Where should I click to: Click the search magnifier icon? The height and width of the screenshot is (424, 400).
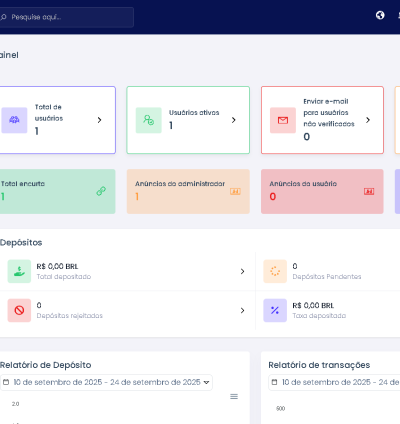coord(3,17)
